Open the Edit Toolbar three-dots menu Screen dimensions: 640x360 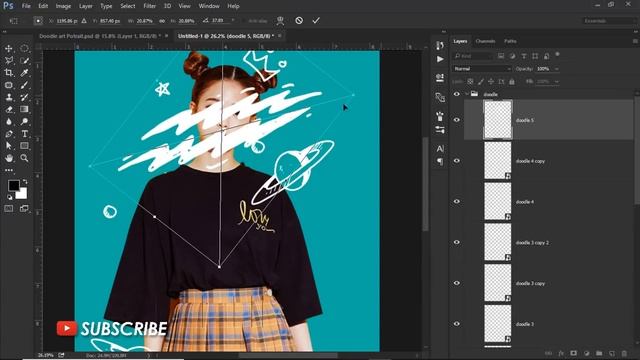click(9, 170)
